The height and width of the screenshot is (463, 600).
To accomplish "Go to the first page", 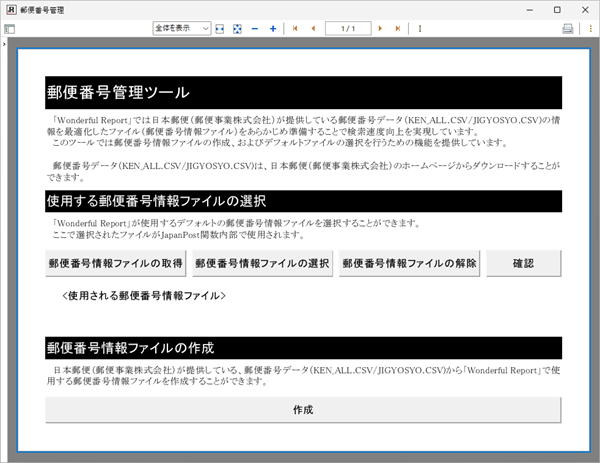I will click(295, 28).
